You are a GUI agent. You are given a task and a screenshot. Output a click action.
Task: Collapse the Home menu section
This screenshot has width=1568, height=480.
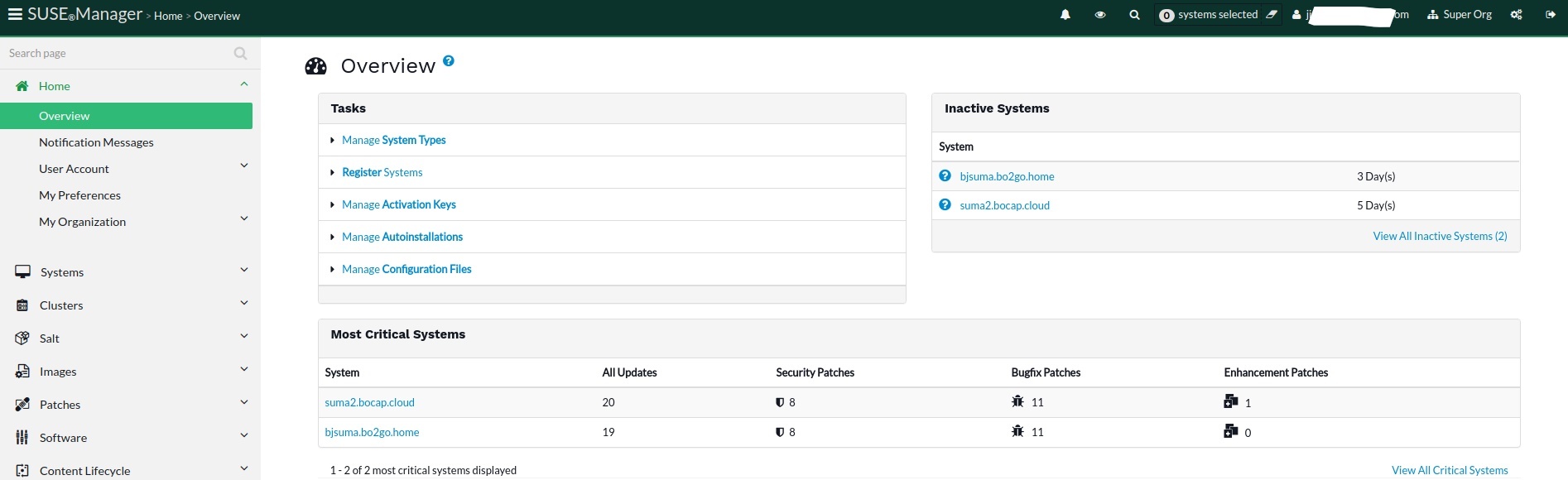pos(243,84)
